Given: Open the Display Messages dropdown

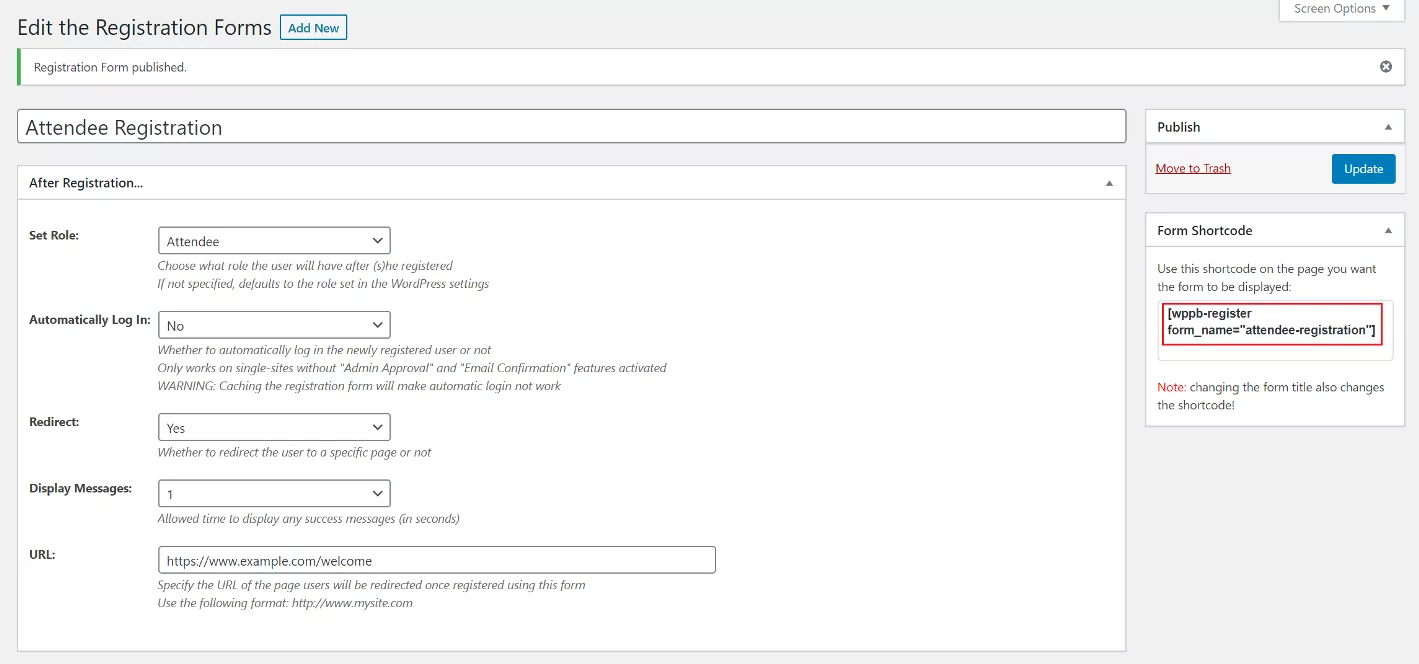Looking at the screenshot, I should point(274,494).
